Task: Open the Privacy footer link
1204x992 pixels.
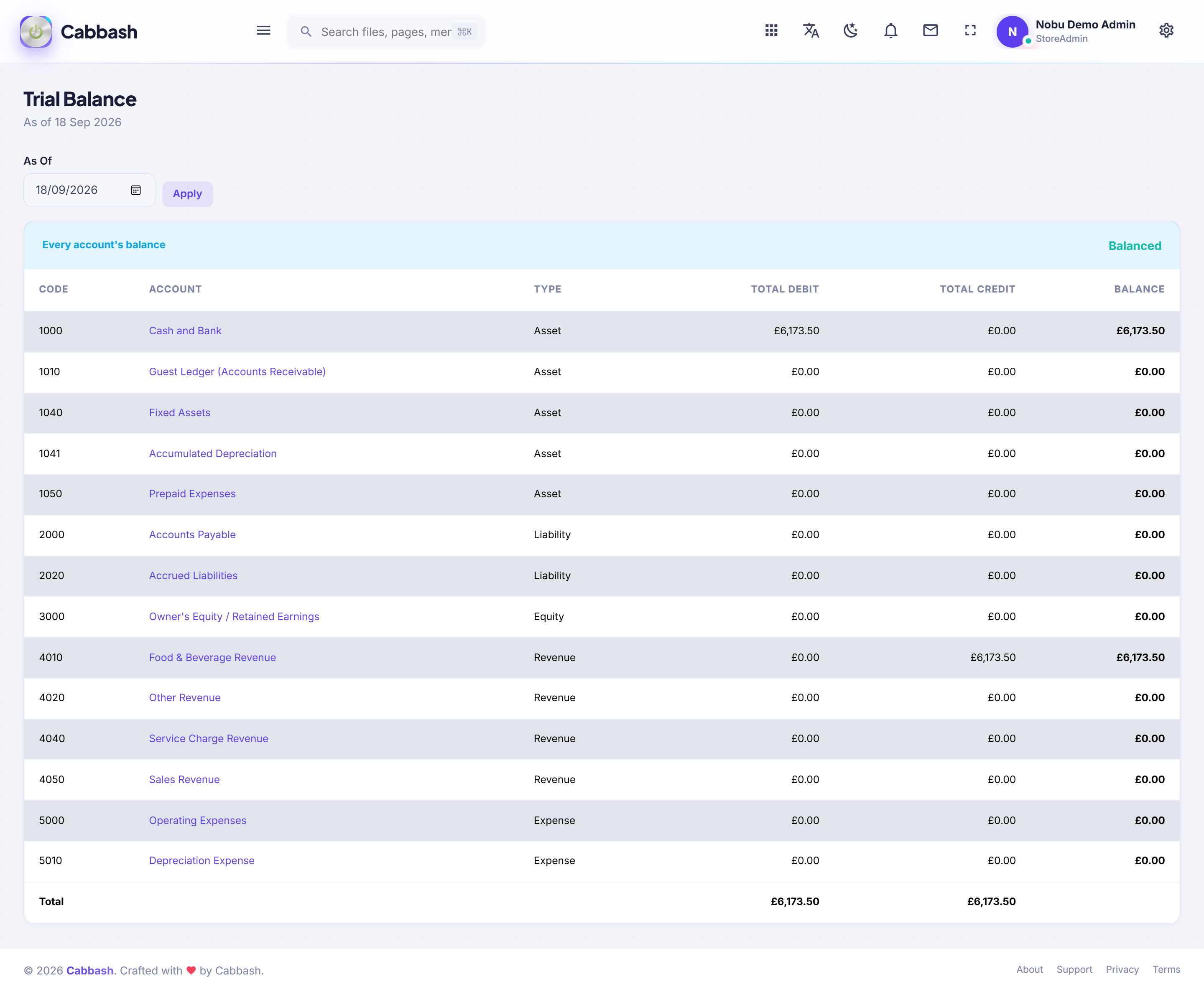Action: tap(1122, 970)
